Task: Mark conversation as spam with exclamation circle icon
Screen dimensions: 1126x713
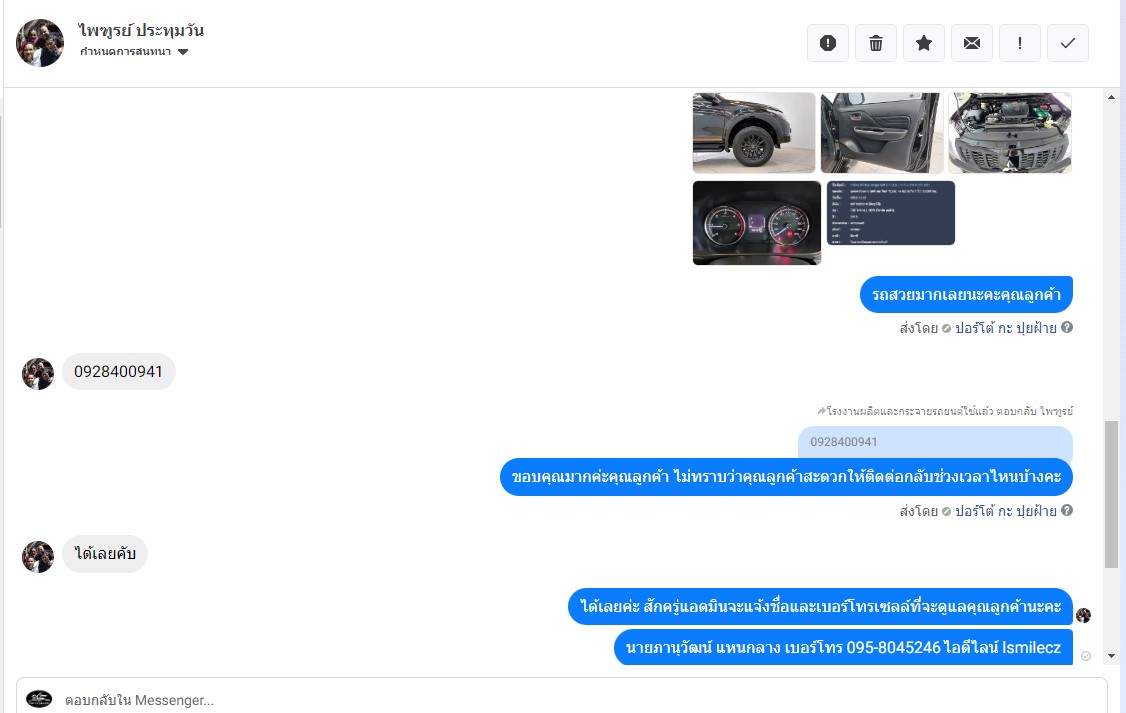Action: [827, 43]
